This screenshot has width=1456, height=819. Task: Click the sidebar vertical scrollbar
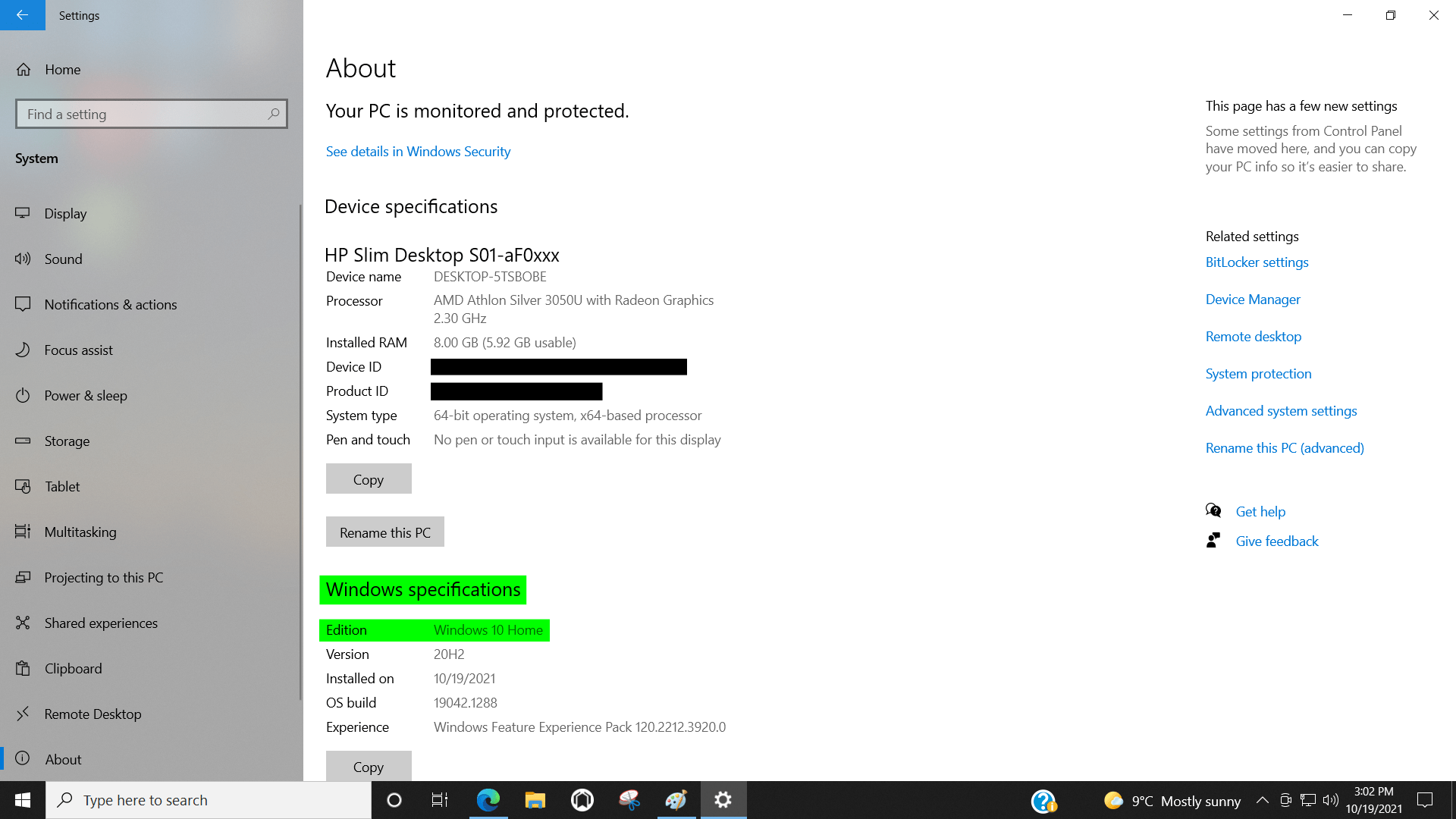click(300, 451)
